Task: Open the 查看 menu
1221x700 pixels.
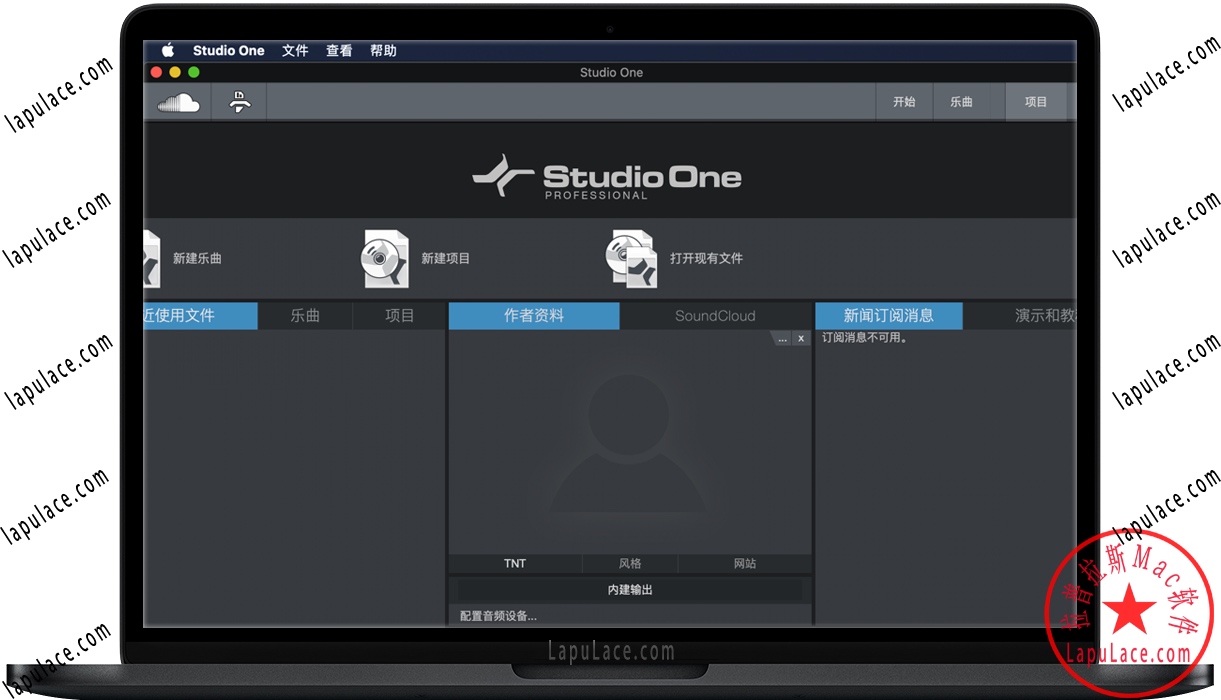Action: 339,51
